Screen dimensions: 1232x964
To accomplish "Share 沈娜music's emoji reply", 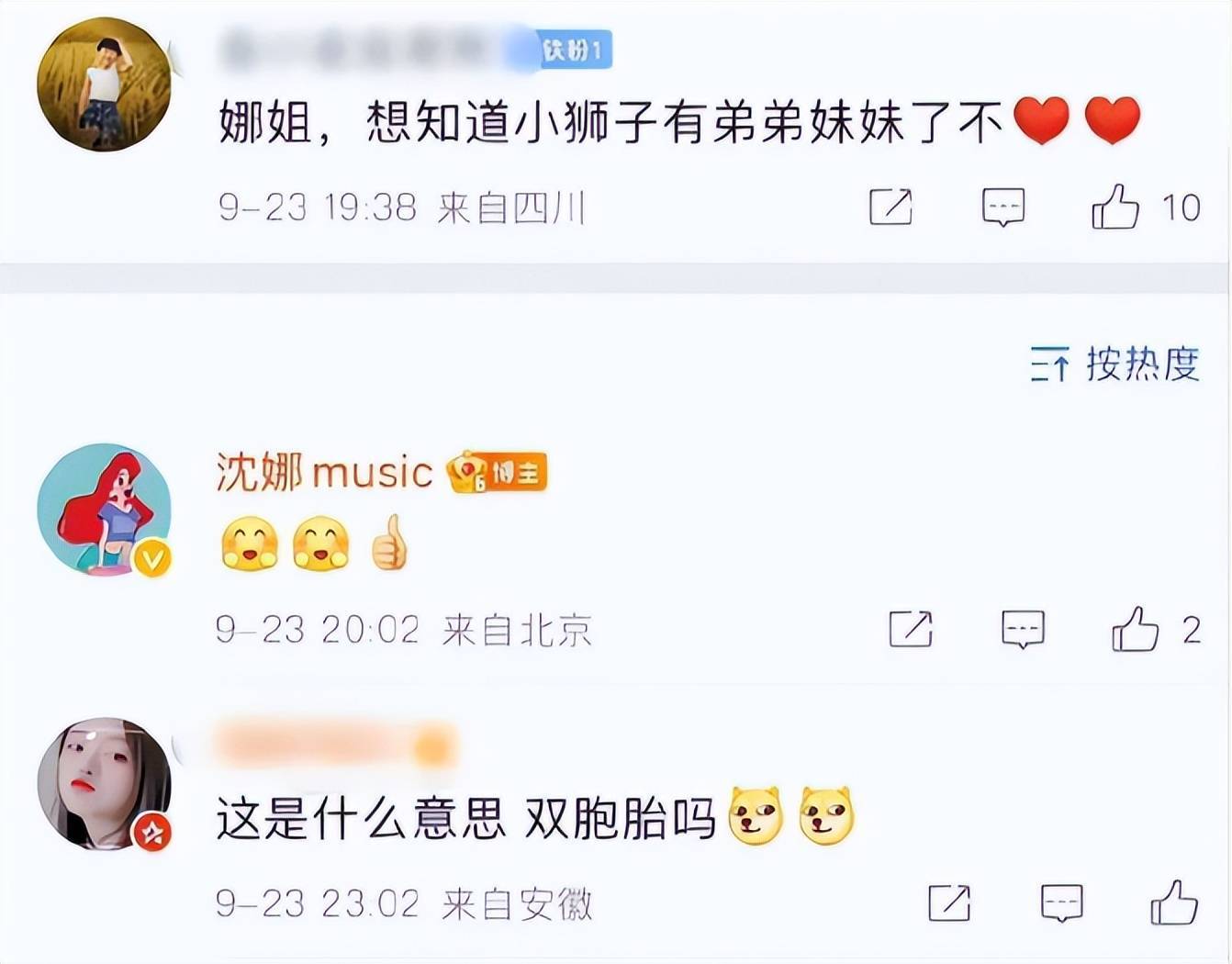I will pyautogui.click(x=911, y=629).
